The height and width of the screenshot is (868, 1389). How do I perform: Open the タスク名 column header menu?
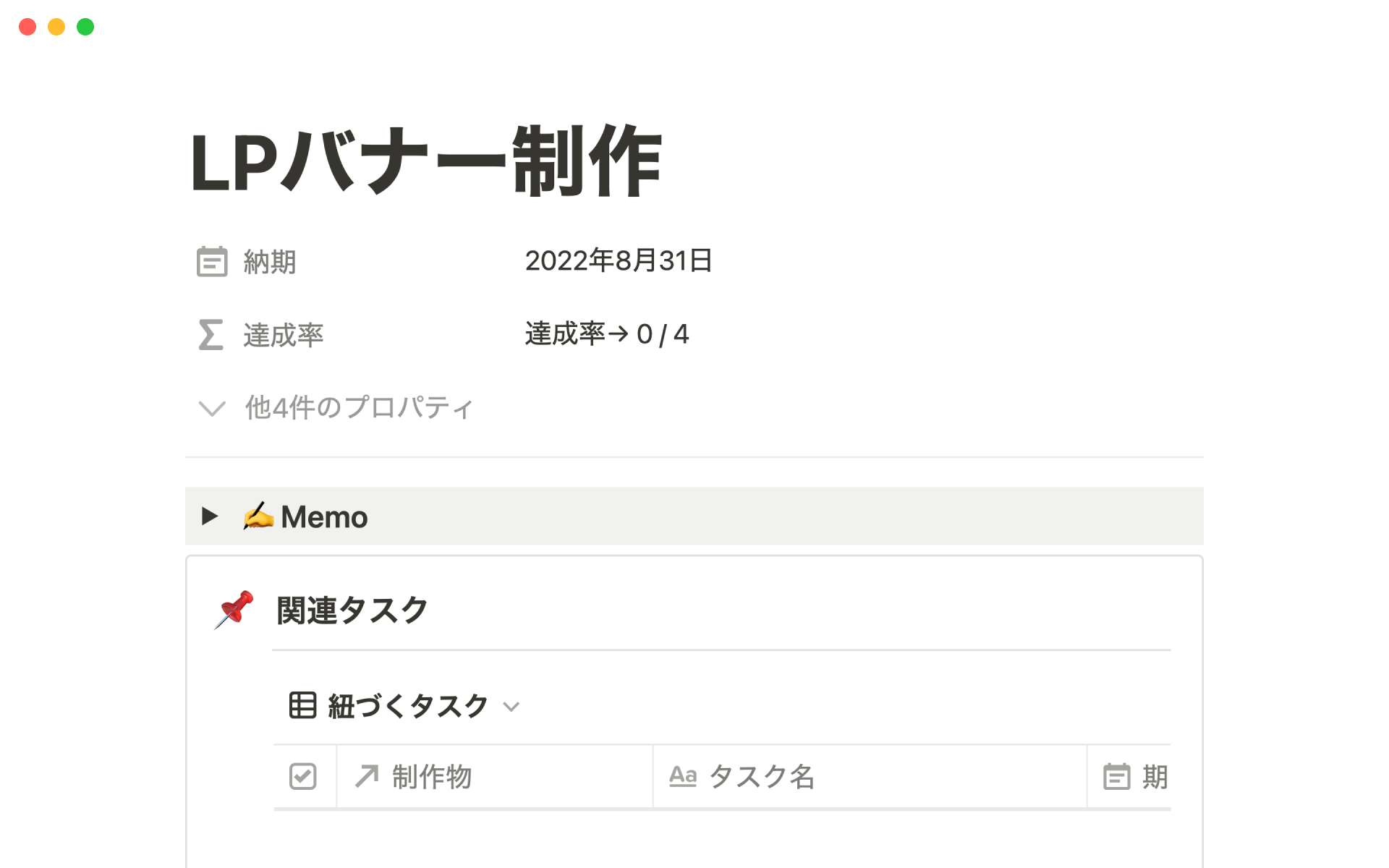[761, 777]
